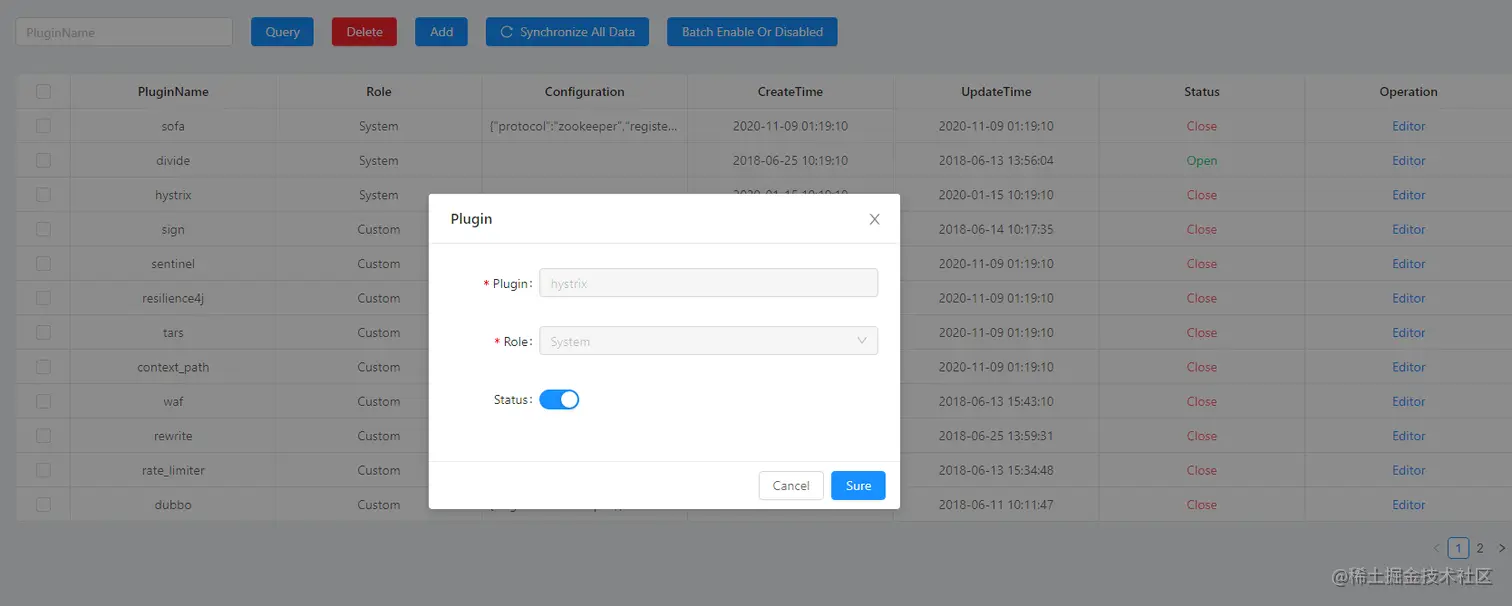Focus the PluginName search field
This screenshot has width=1512, height=606.
point(124,32)
